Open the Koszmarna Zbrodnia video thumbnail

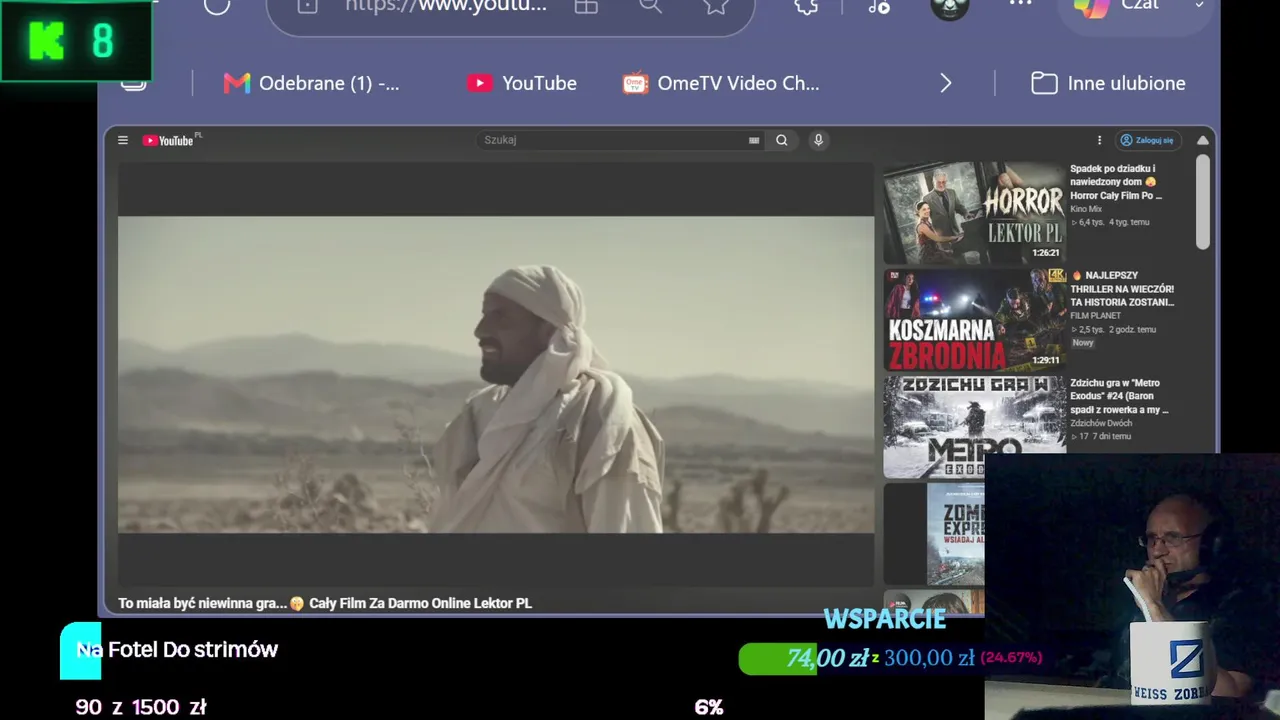pos(975,320)
